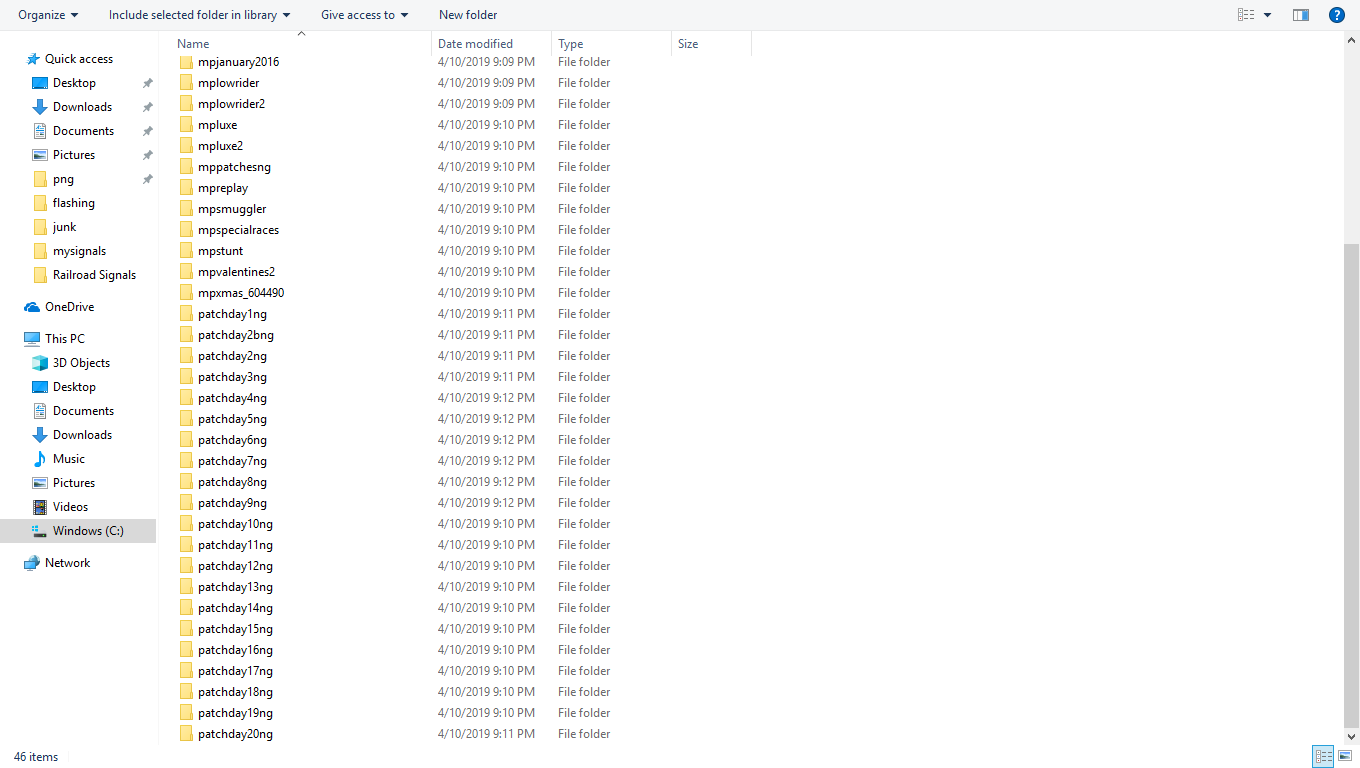Click the Network icon in navigation pane

(x=33, y=563)
